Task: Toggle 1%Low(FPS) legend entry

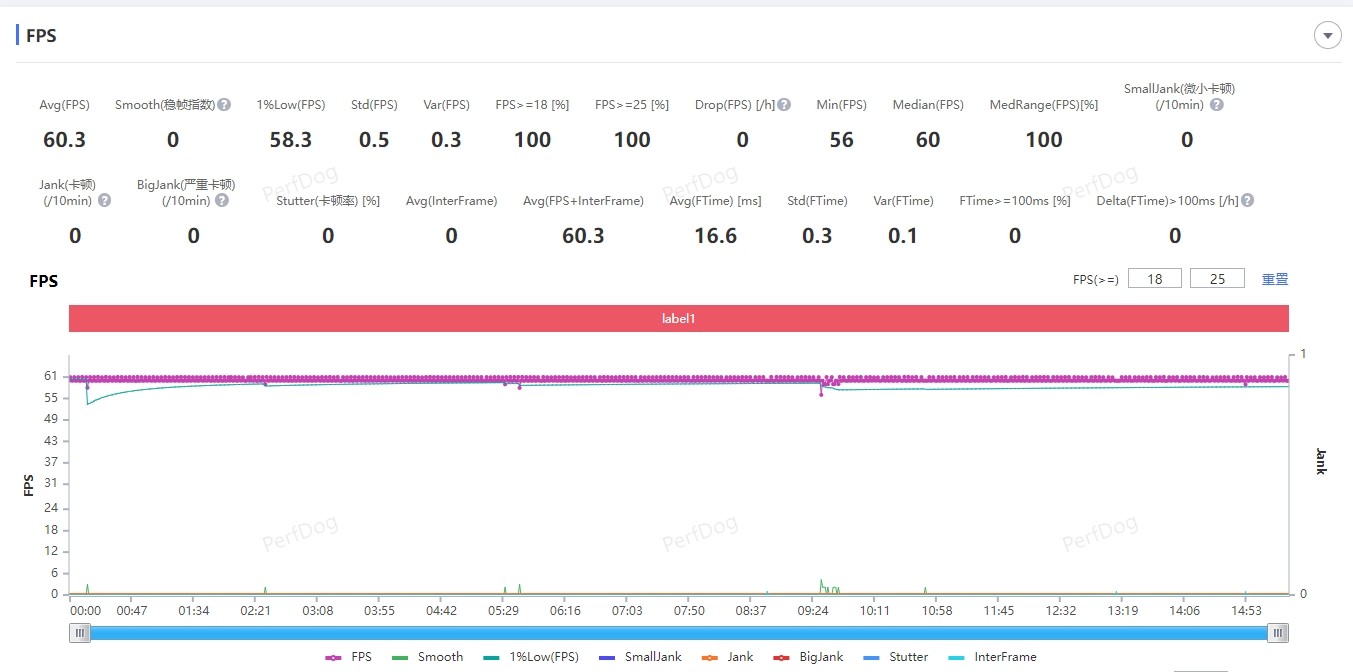Action: click(x=530, y=657)
